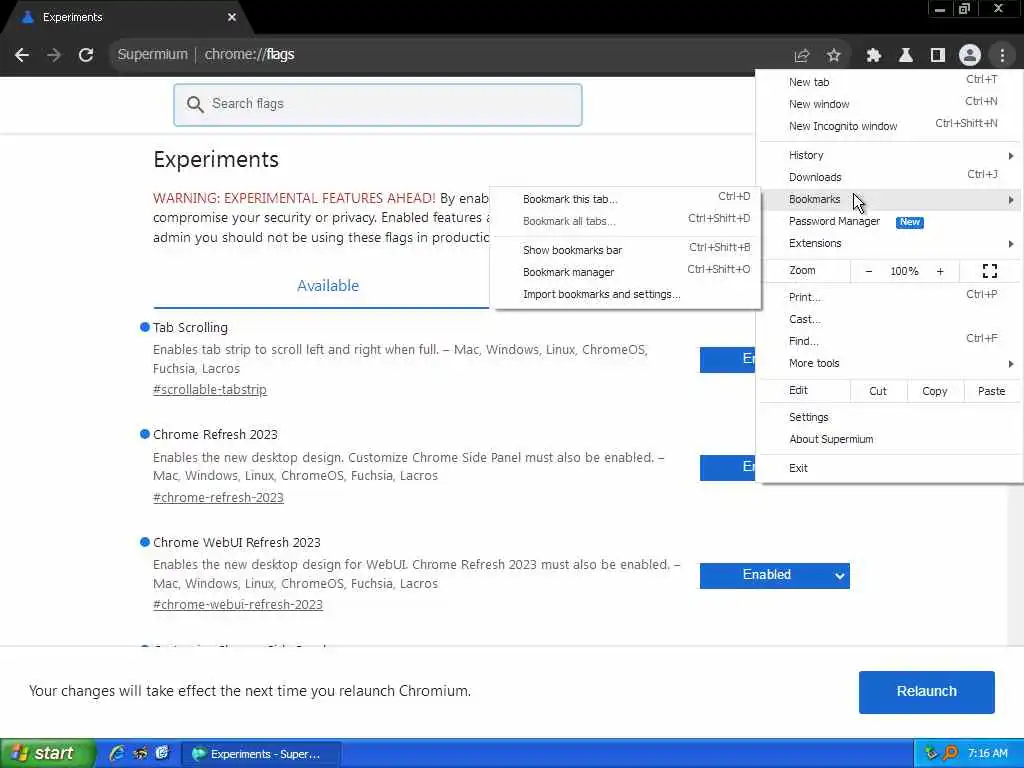The height and width of the screenshot is (768, 1024).
Task: Click the three-dot menu icon
Action: pyautogui.click(x=1002, y=56)
